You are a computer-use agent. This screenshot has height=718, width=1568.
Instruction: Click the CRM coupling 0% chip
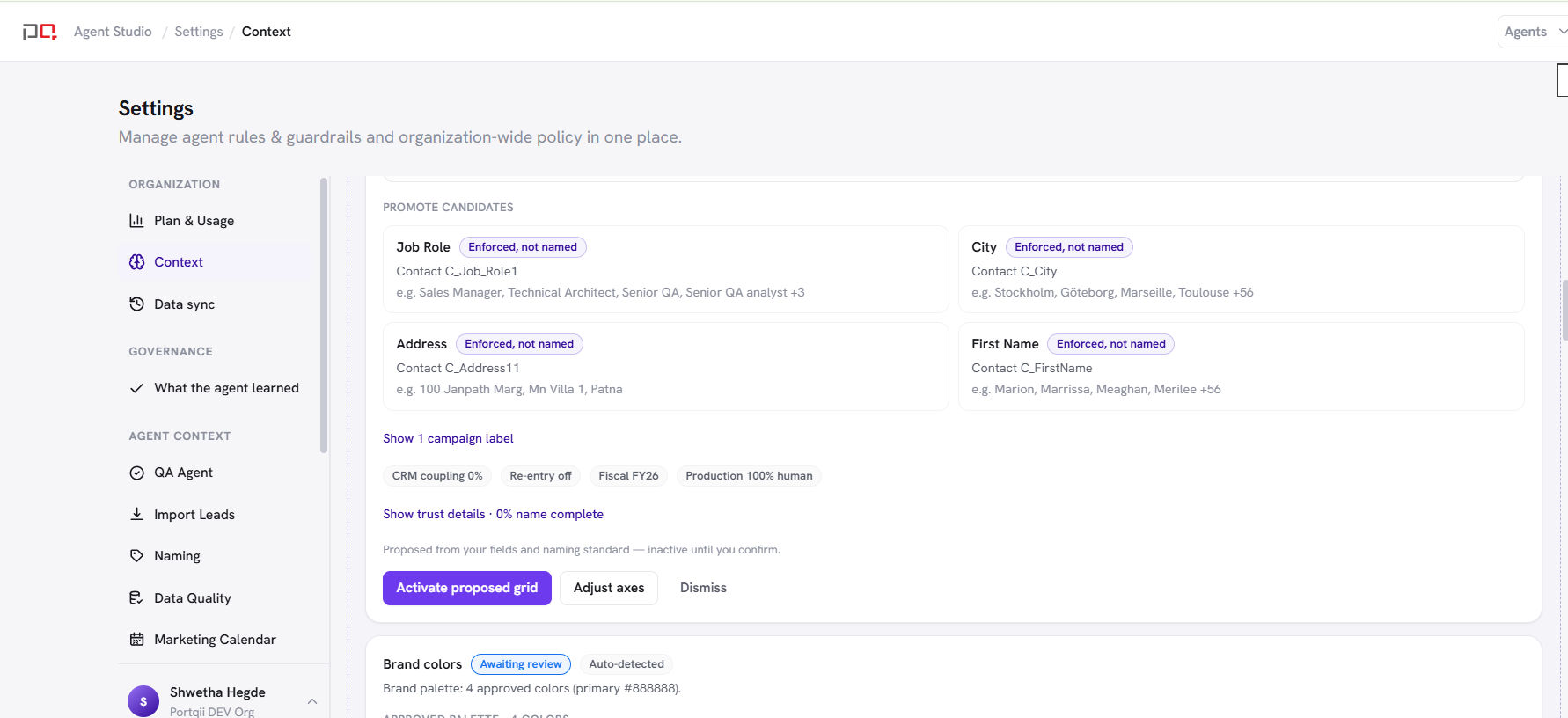click(x=437, y=476)
